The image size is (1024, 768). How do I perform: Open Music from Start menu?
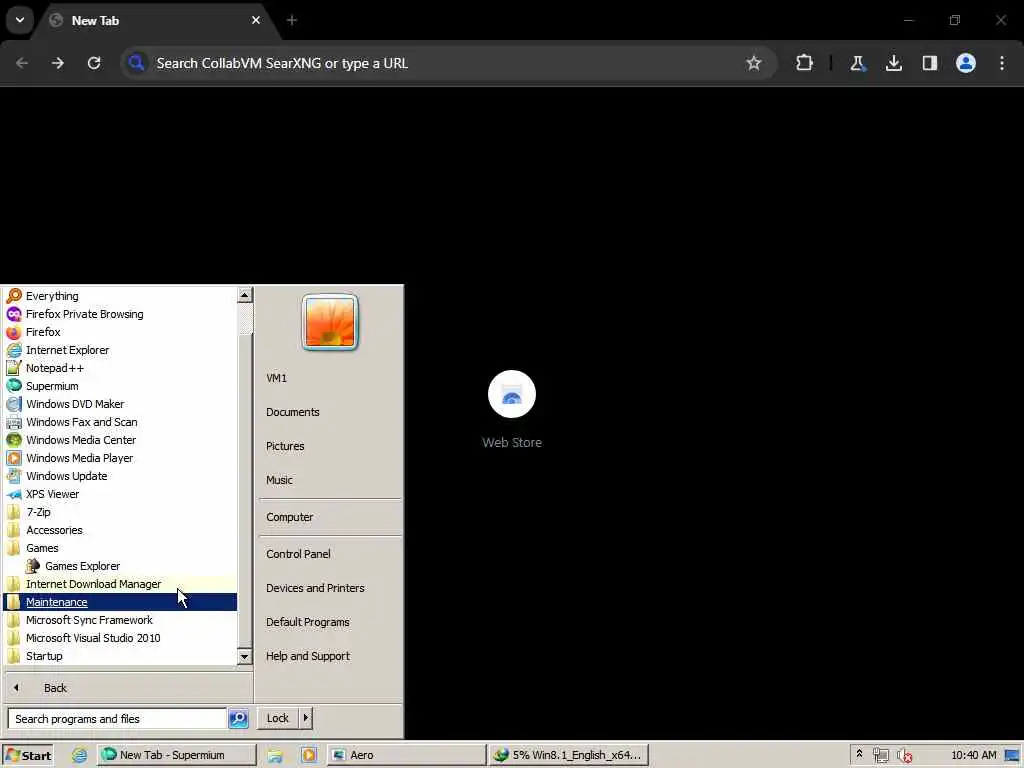[330, 480]
